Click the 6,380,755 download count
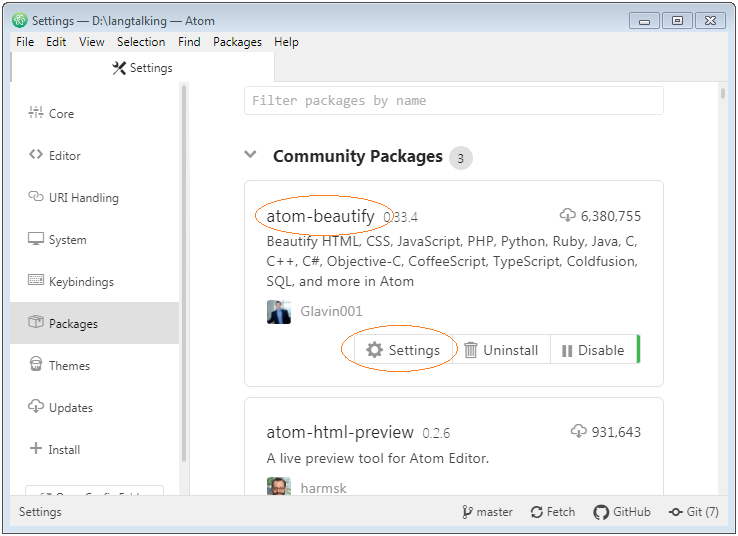Viewport: 738px width, 536px height. click(x=610, y=216)
